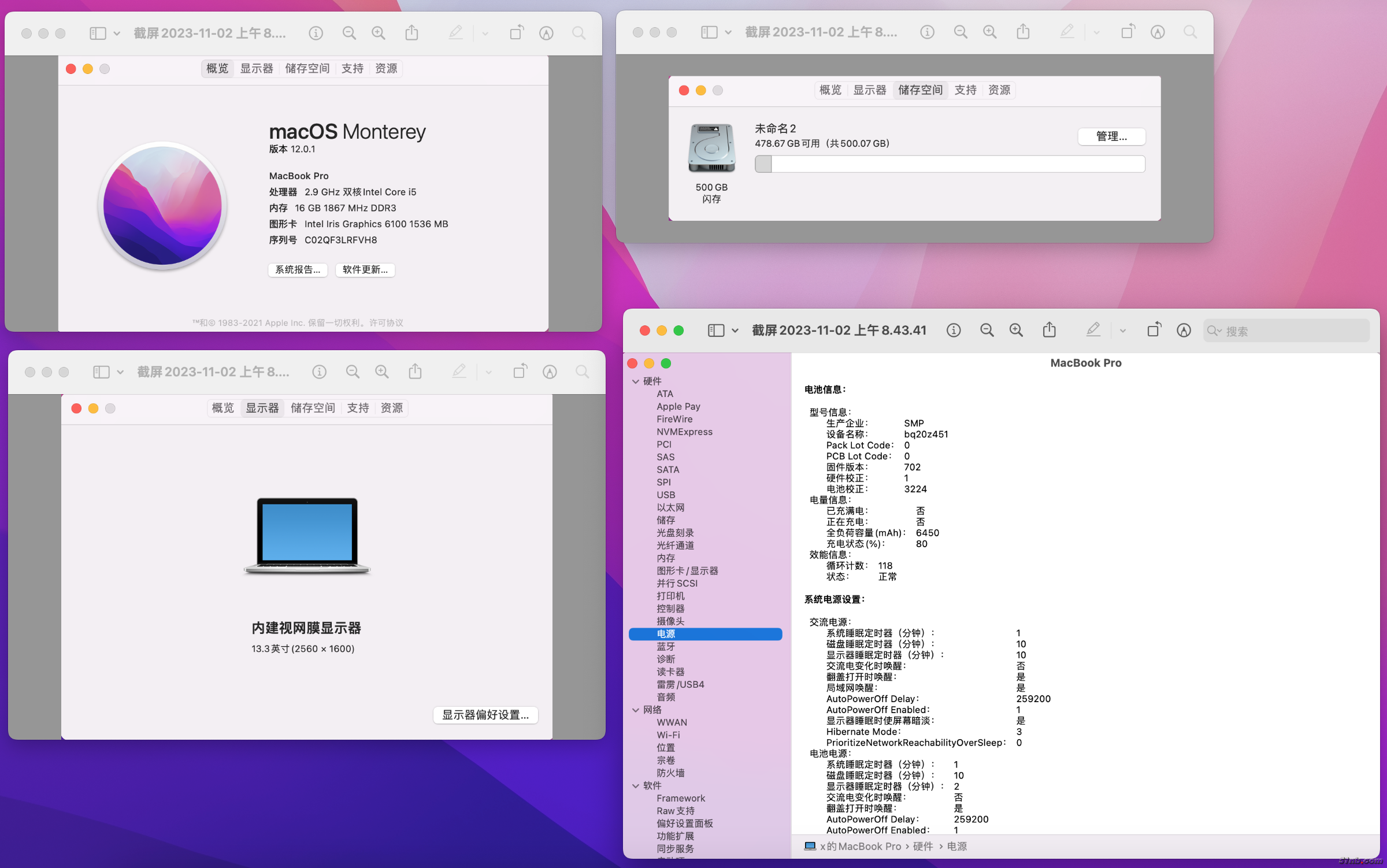Click info icon in 8.43.41 Preview window
This screenshot has width=1387, height=868.
tap(954, 330)
